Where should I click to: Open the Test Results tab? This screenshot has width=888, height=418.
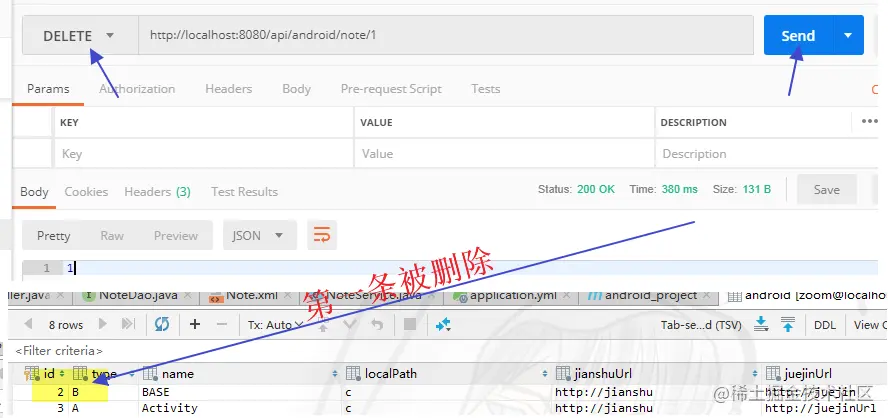[244, 191]
